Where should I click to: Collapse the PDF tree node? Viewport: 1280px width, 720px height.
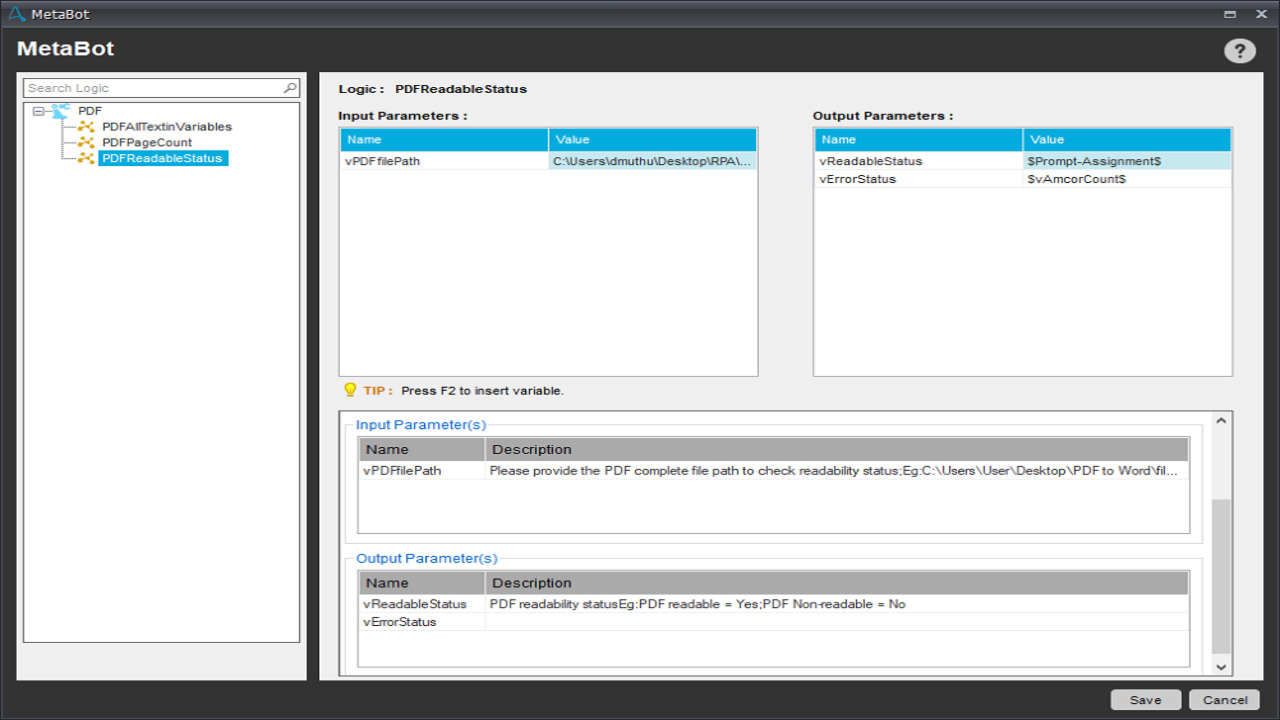point(38,111)
